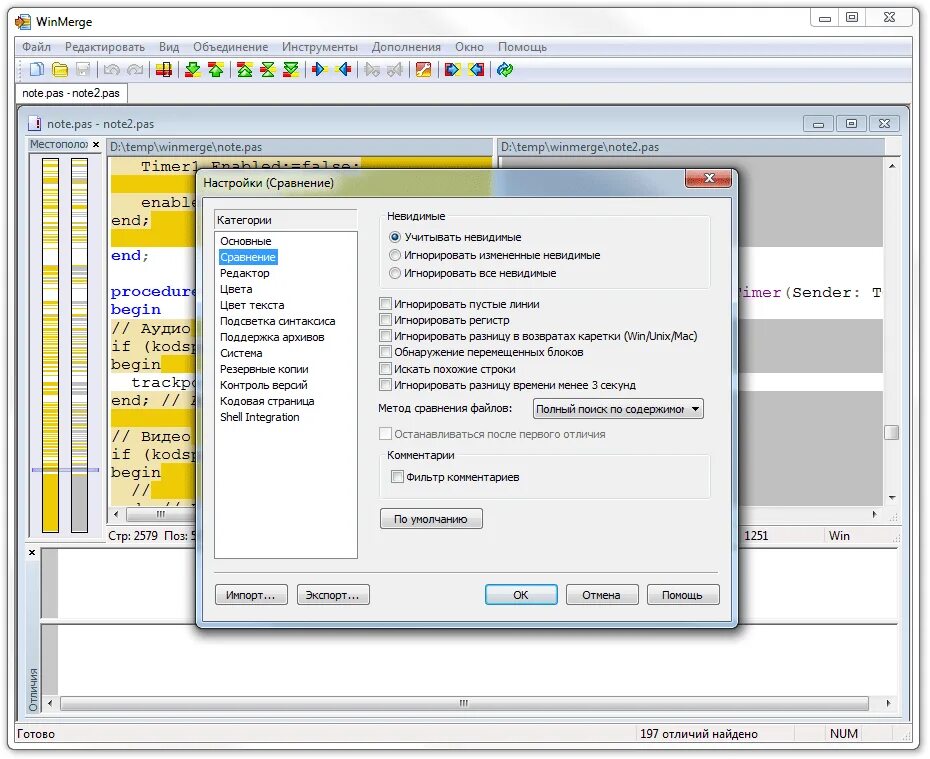Click the По умолчанию button
This screenshot has height=759, width=930.
(x=431, y=519)
